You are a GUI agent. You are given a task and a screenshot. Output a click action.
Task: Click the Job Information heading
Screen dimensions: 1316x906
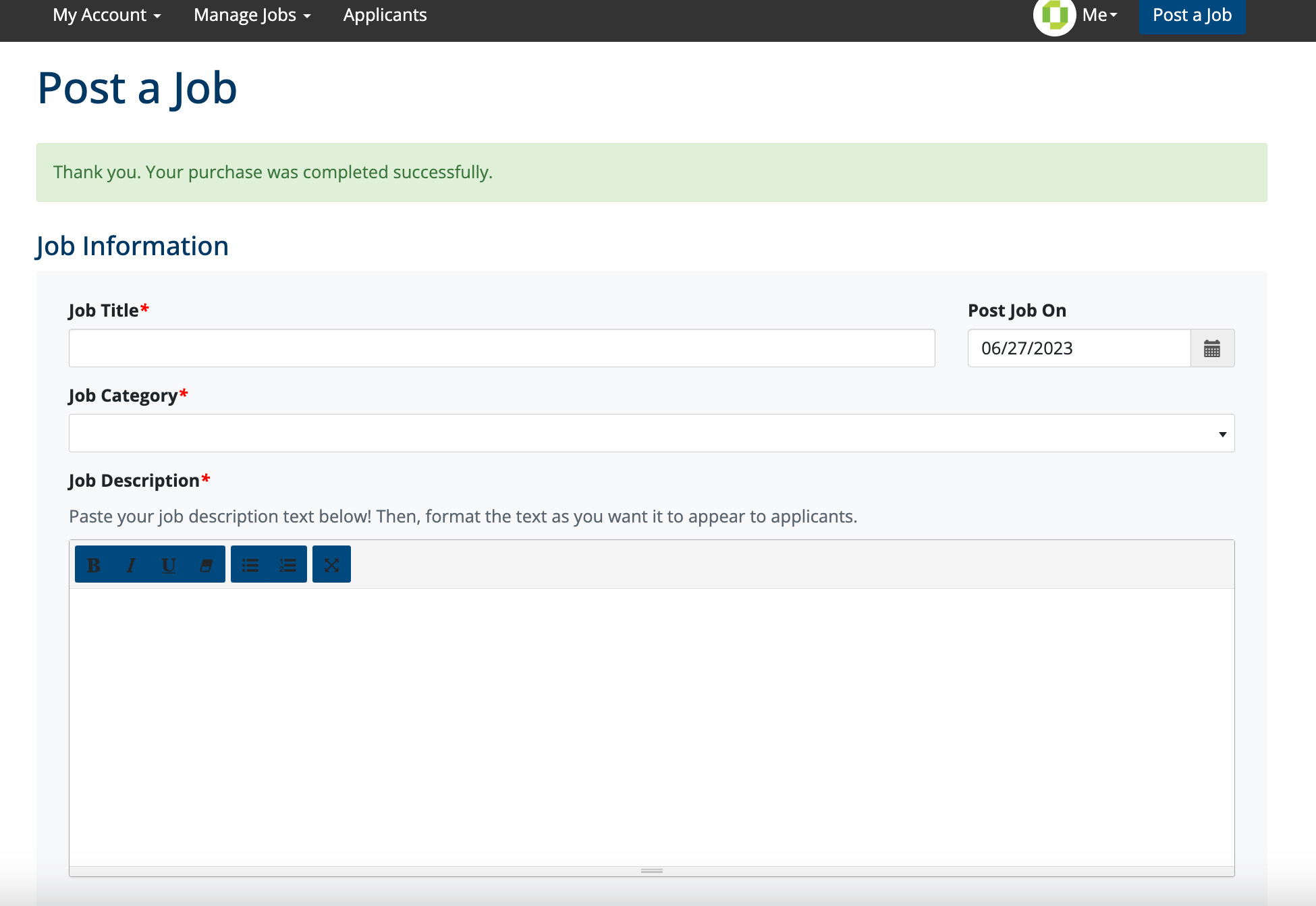(x=132, y=246)
